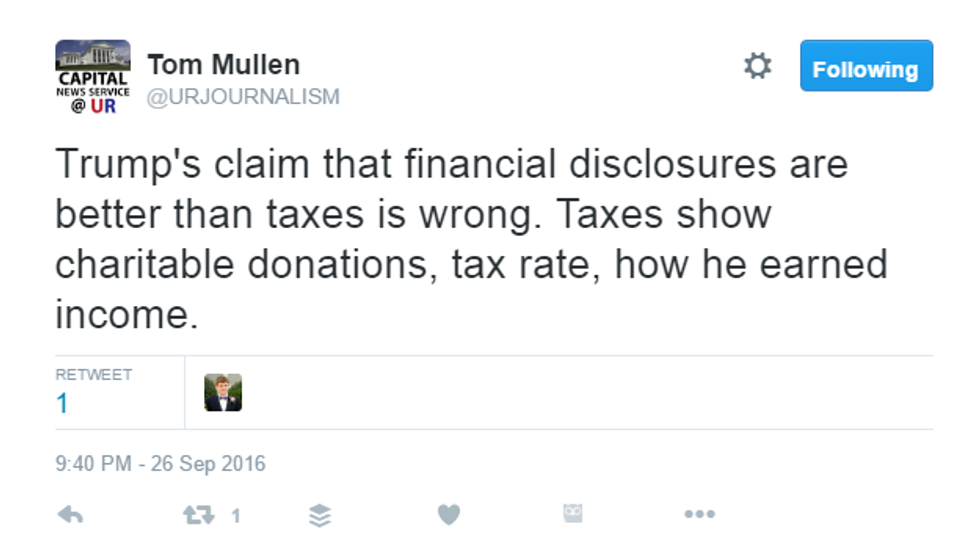Click the reply arrow icon
The width and height of the screenshot is (980, 550).
[x=69, y=515]
